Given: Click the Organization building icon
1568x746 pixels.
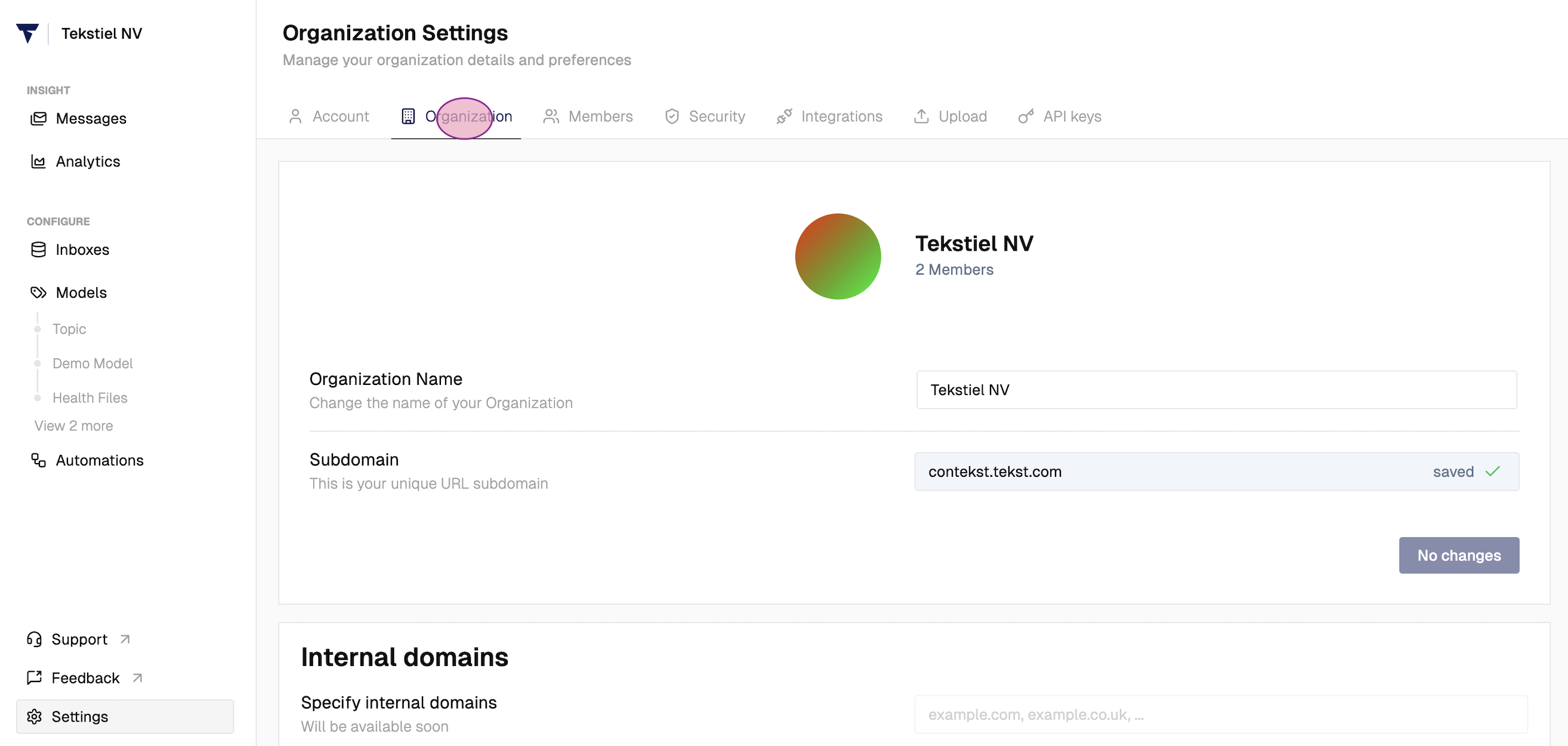Looking at the screenshot, I should coord(408,116).
